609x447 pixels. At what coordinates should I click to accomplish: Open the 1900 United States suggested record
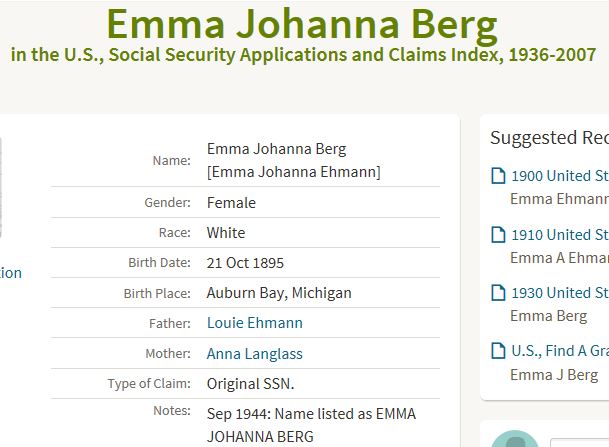click(560, 176)
